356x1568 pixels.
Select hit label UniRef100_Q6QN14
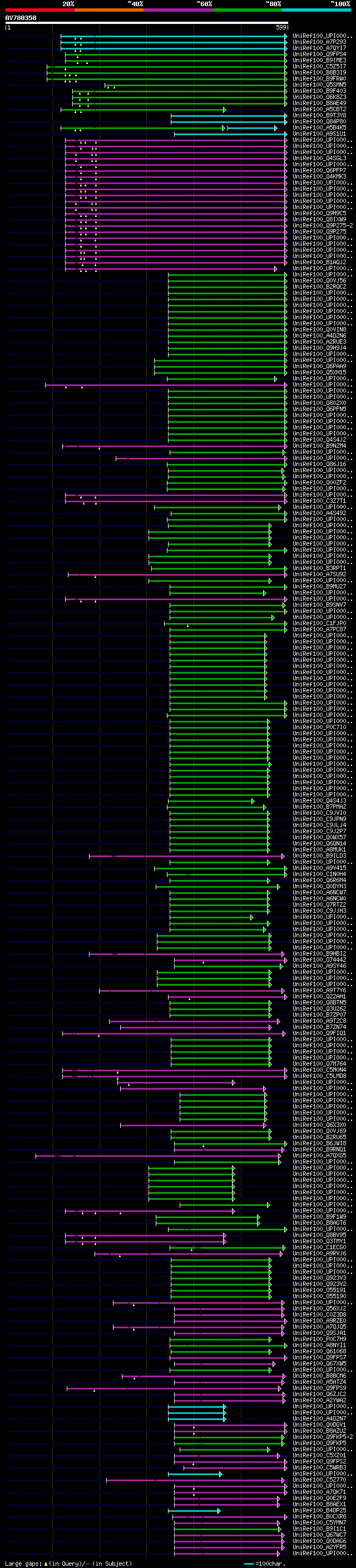[x=319, y=843]
